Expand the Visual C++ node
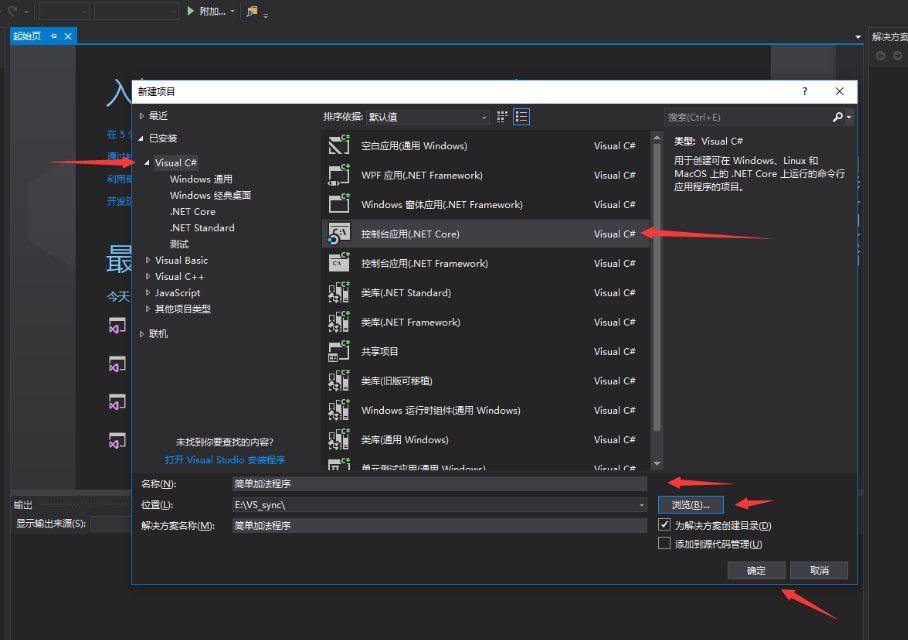This screenshot has height=640, width=908. coord(148,276)
